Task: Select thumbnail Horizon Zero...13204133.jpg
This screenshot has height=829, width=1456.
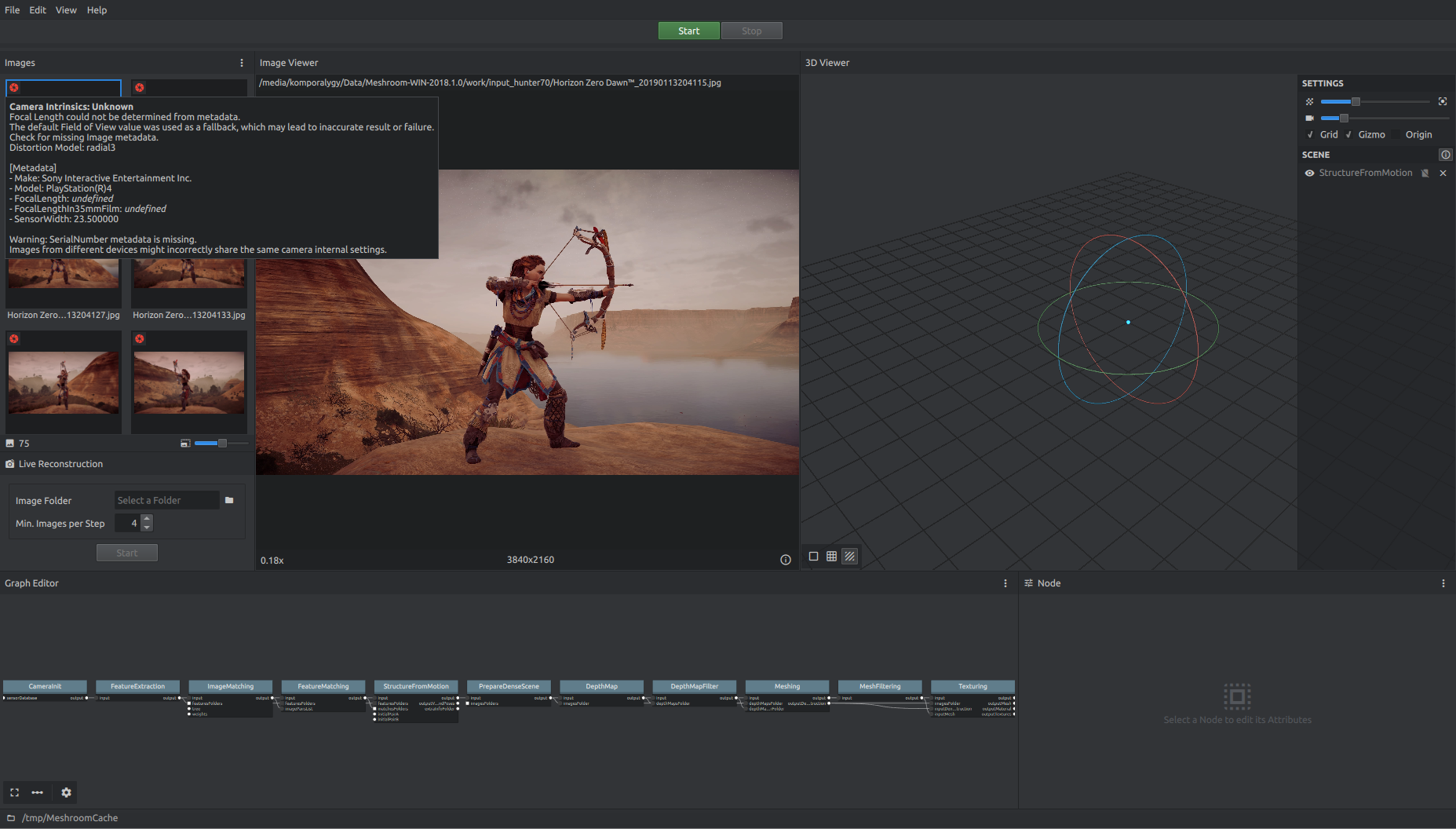Action: pyautogui.click(x=189, y=284)
